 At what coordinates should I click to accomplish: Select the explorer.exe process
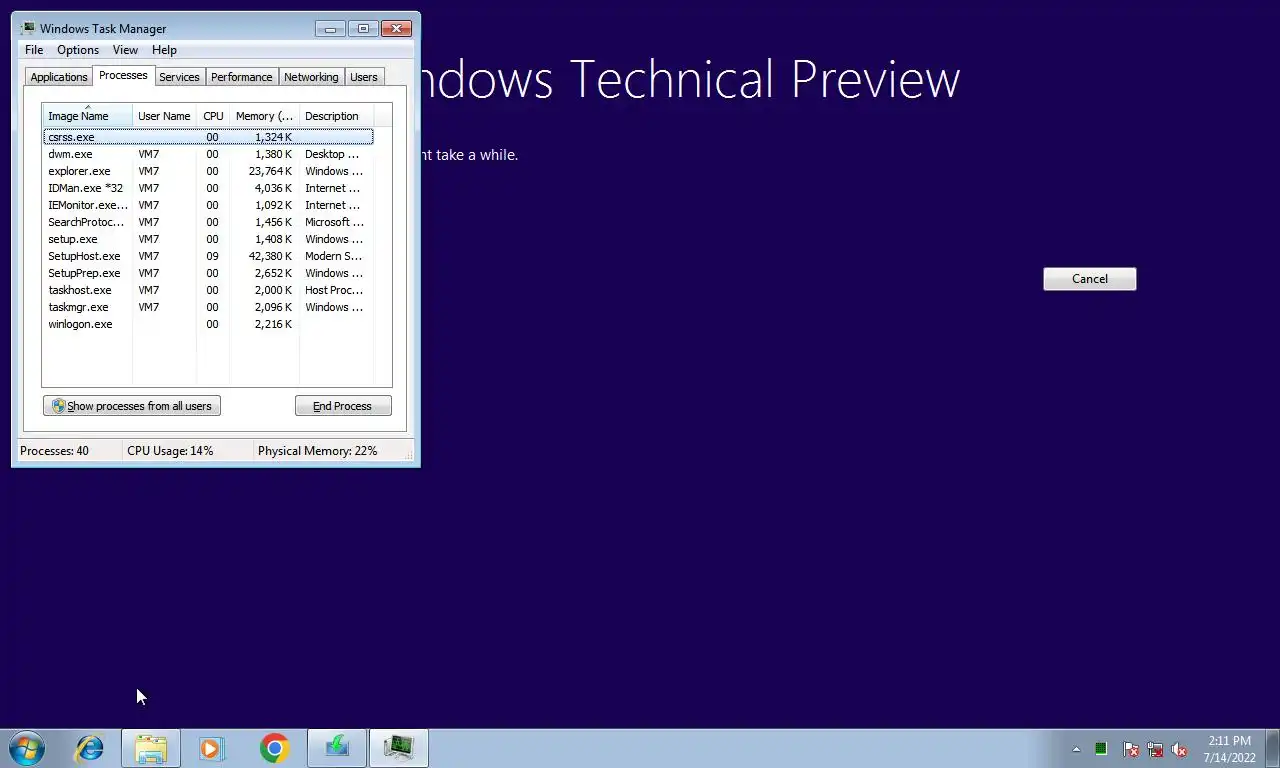click(x=208, y=171)
